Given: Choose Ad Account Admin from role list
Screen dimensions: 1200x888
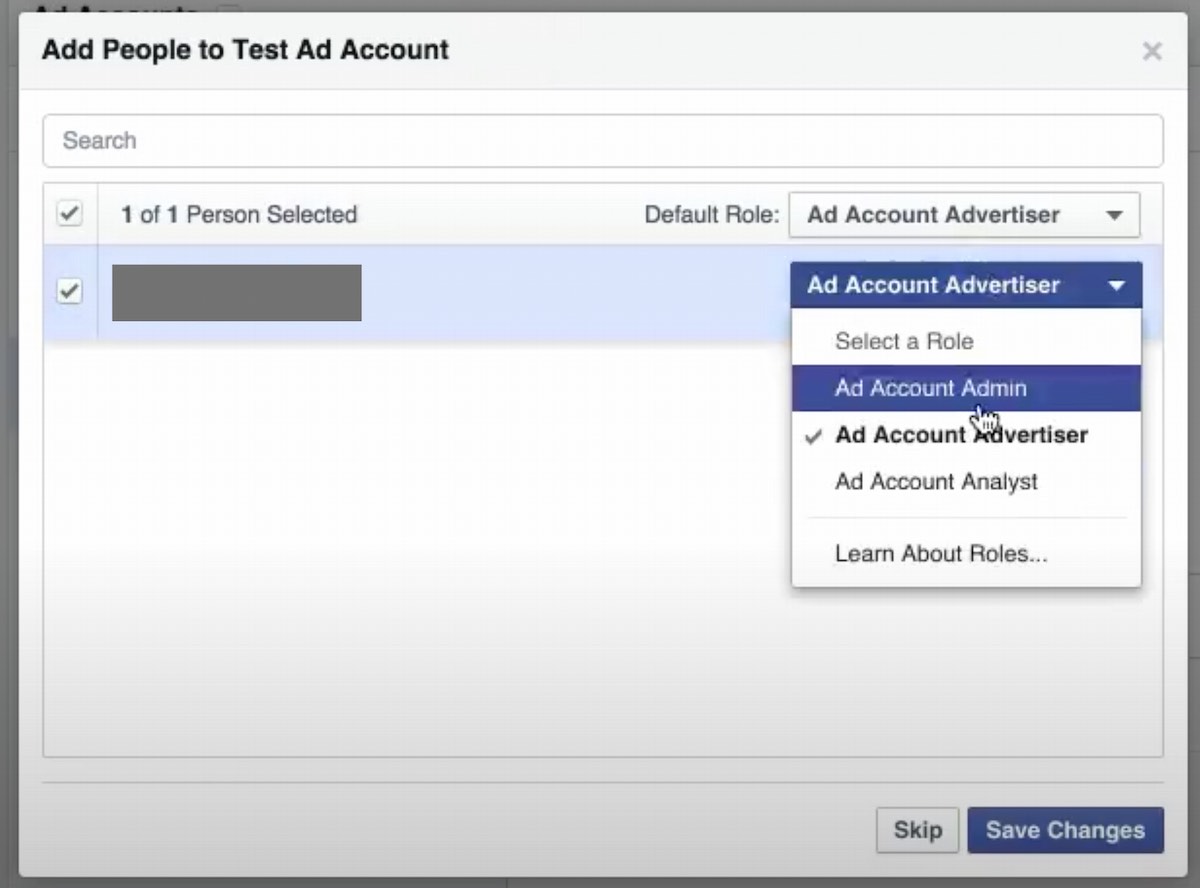Looking at the screenshot, I should click(930, 388).
